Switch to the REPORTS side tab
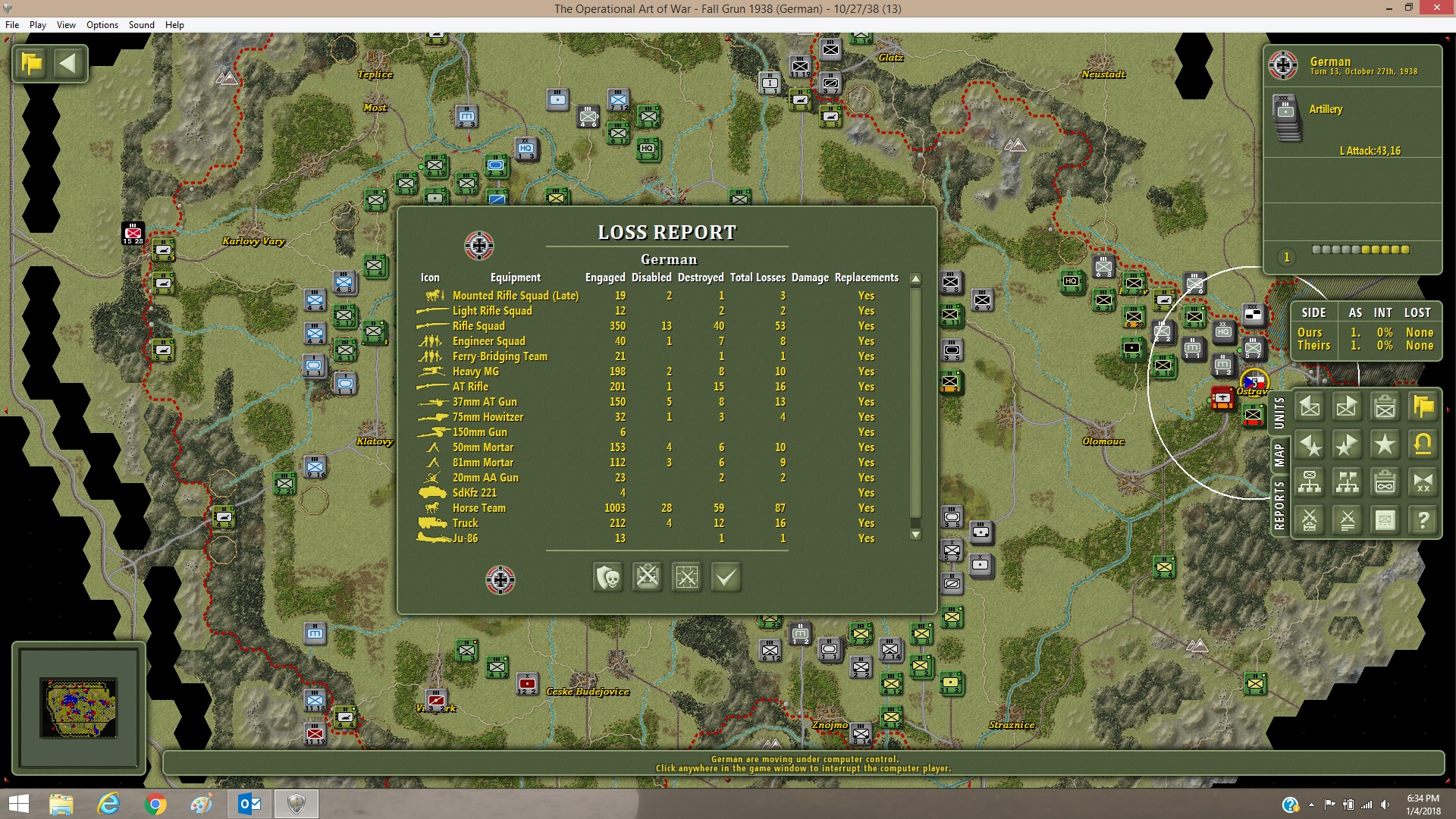 pos(1280,505)
